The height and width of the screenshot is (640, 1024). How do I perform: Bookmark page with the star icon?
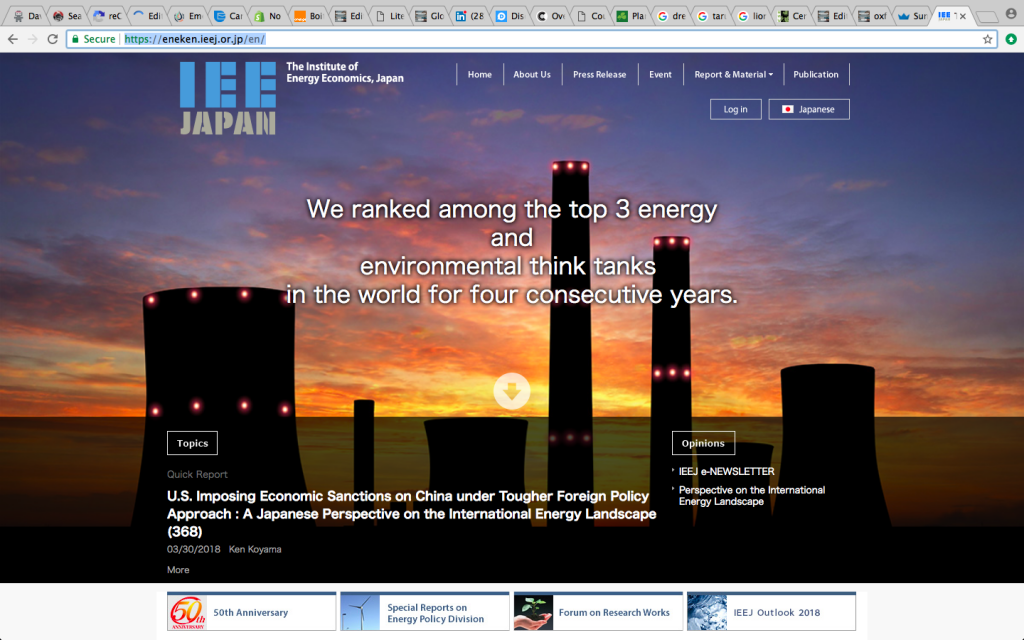(987, 39)
